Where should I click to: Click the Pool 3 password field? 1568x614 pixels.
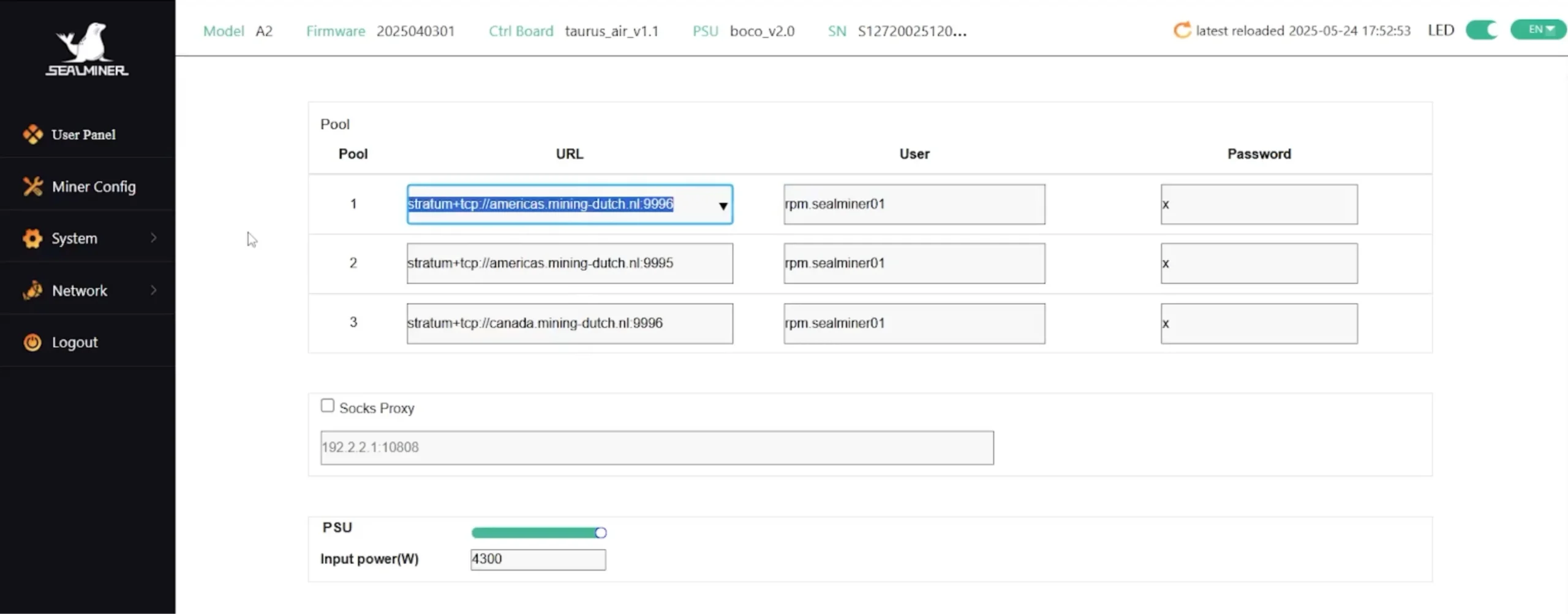coord(1258,324)
